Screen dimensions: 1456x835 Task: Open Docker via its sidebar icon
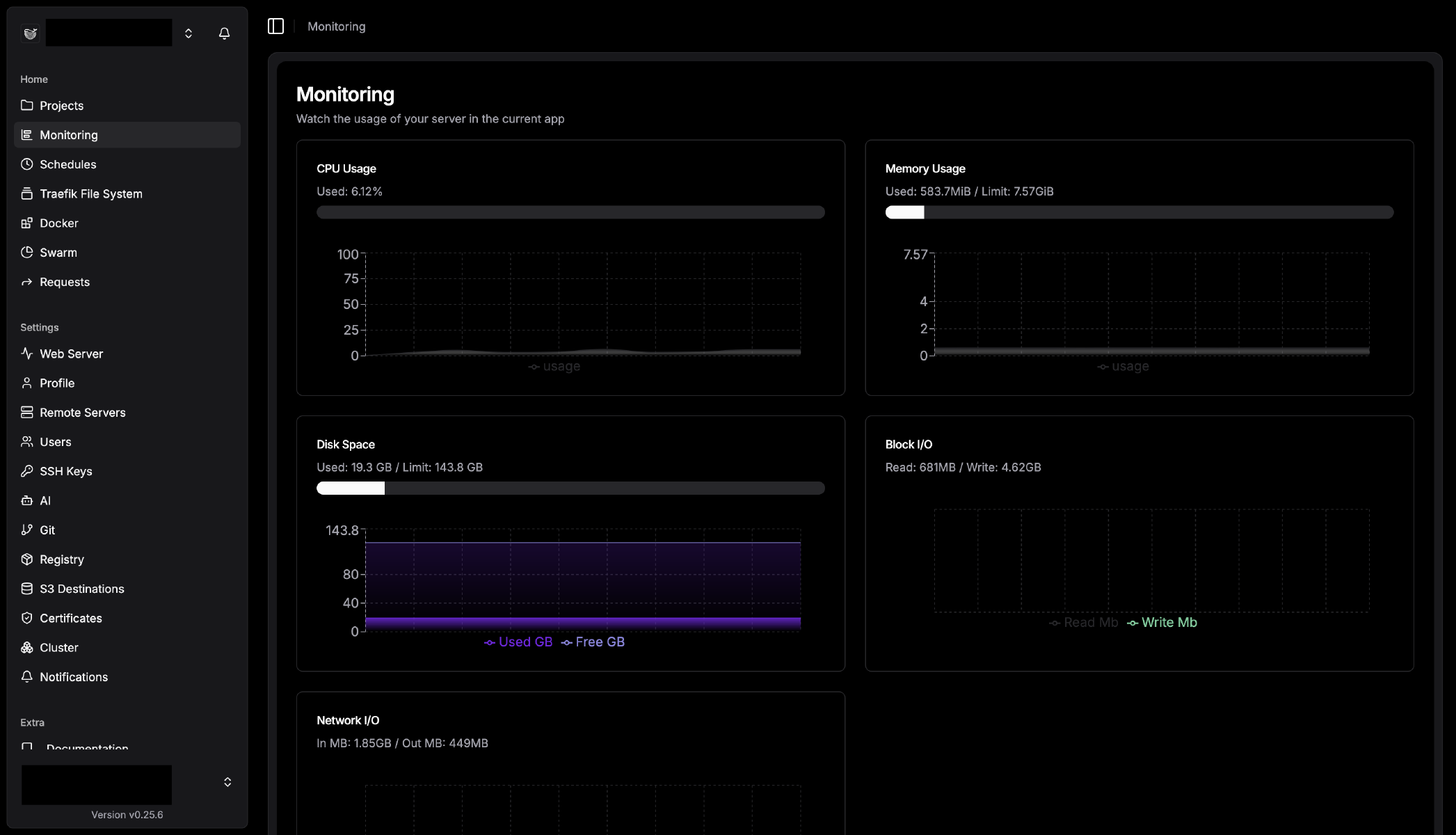pos(27,223)
